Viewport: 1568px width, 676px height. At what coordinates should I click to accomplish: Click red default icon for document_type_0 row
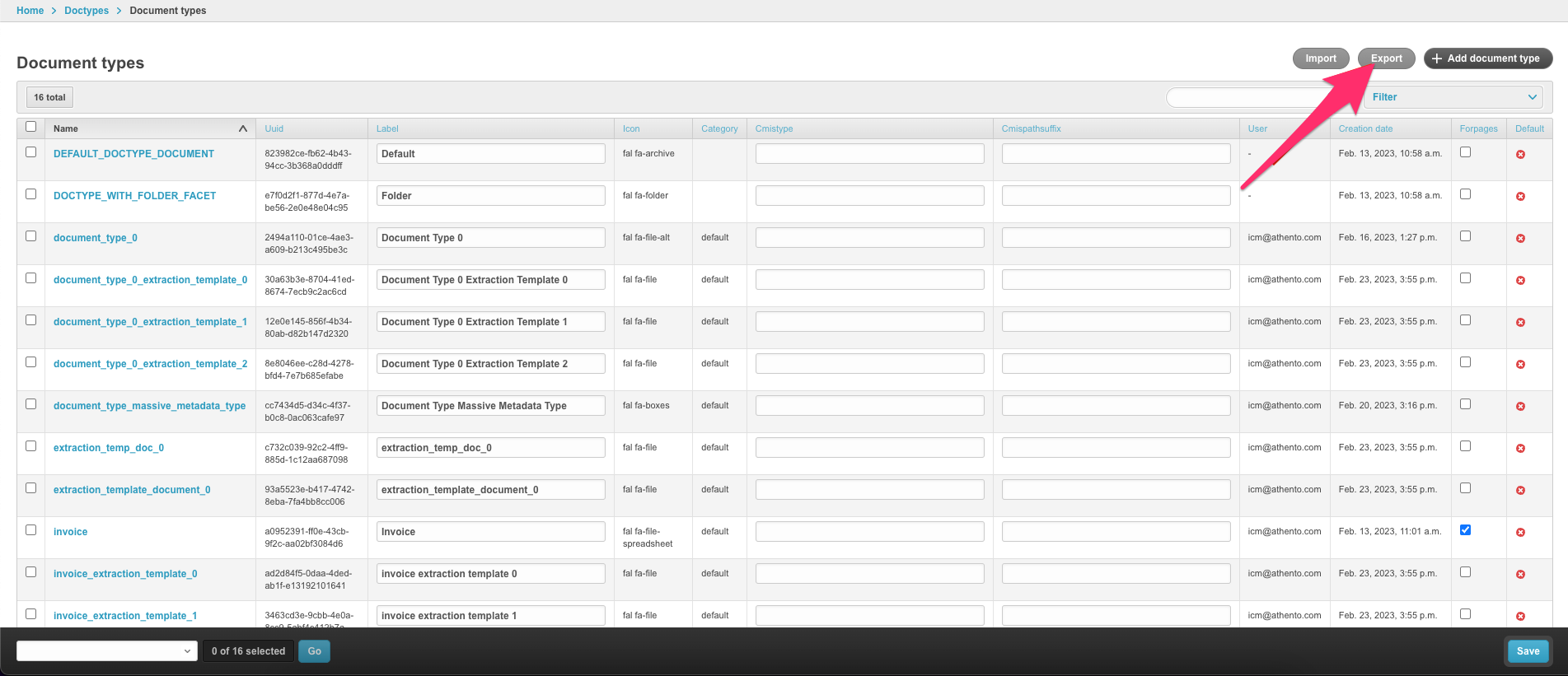[x=1520, y=239]
